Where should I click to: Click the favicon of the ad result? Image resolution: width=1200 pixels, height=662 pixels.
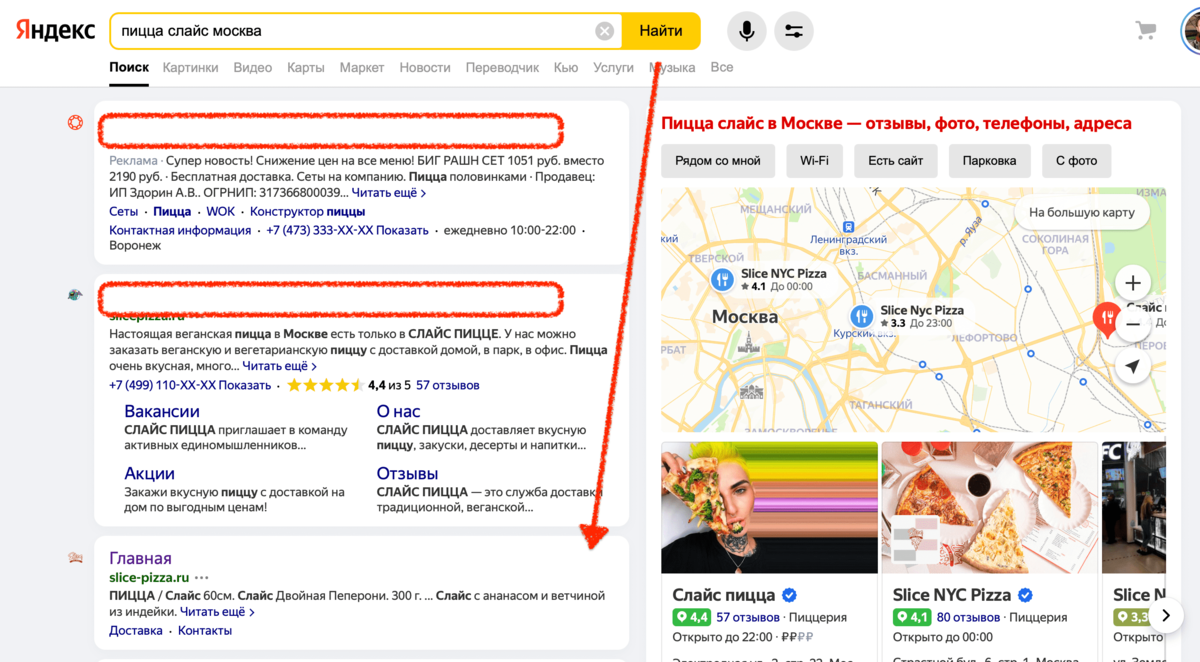[75, 123]
